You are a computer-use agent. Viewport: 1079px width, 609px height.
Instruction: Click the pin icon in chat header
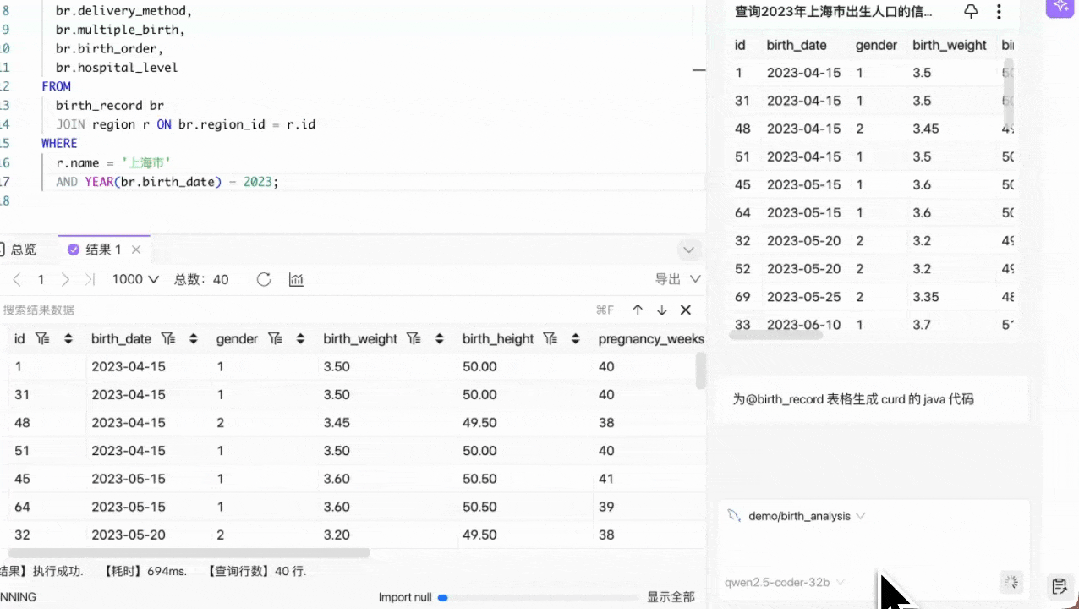click(x=971, y=11)
